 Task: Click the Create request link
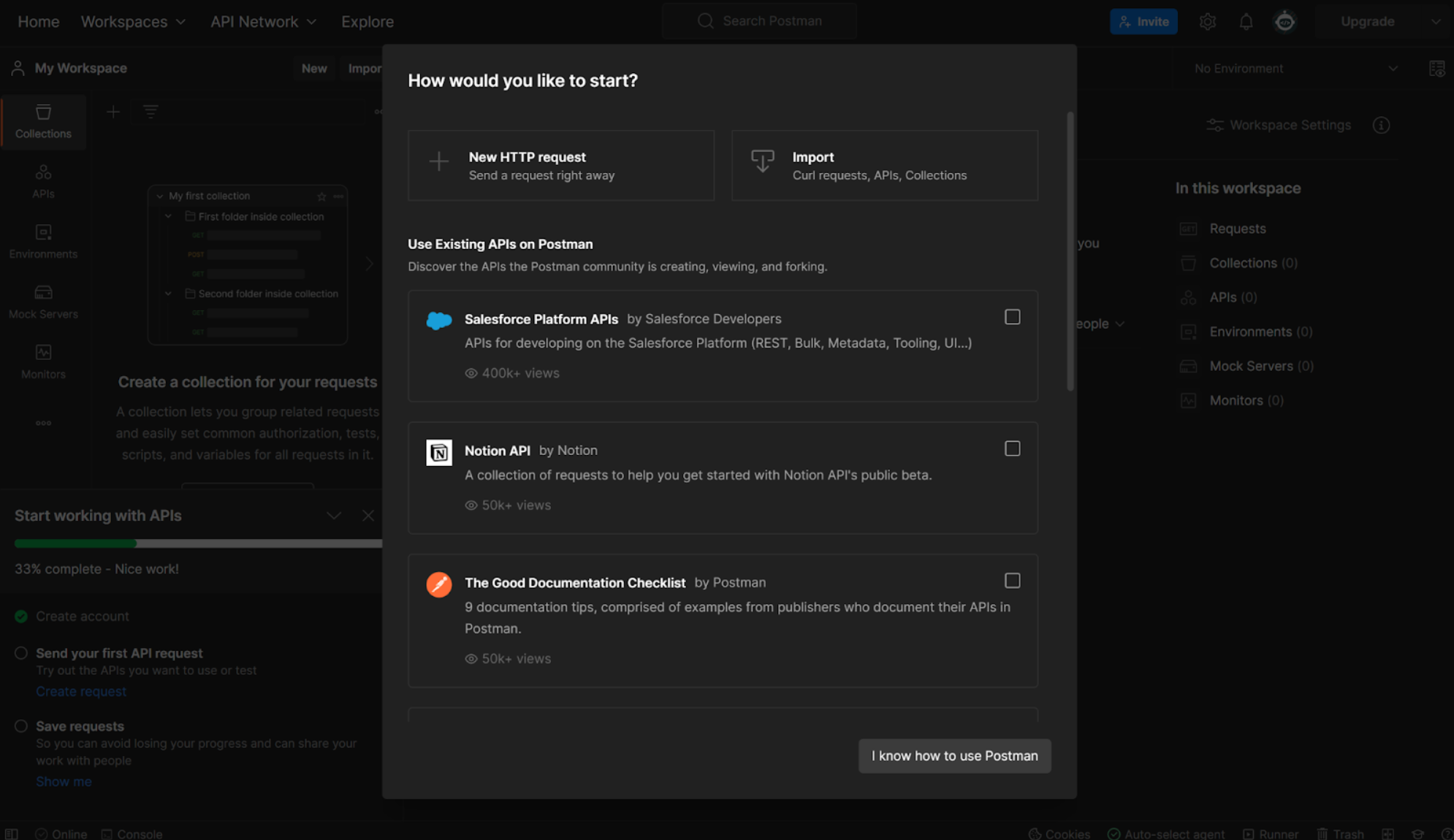[81, 692]
